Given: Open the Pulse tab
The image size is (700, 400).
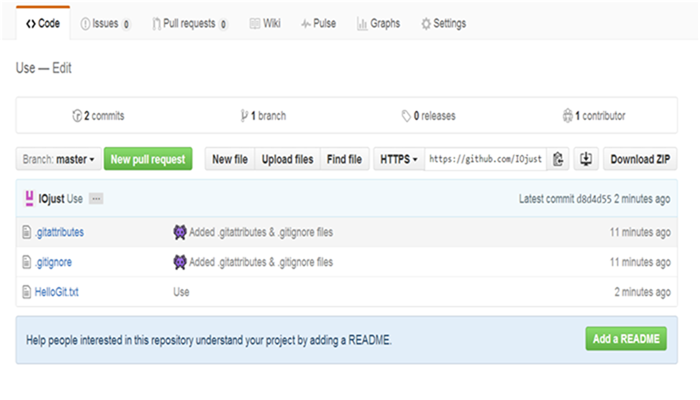Looking at the screenshot, I should tap(319, 24).
